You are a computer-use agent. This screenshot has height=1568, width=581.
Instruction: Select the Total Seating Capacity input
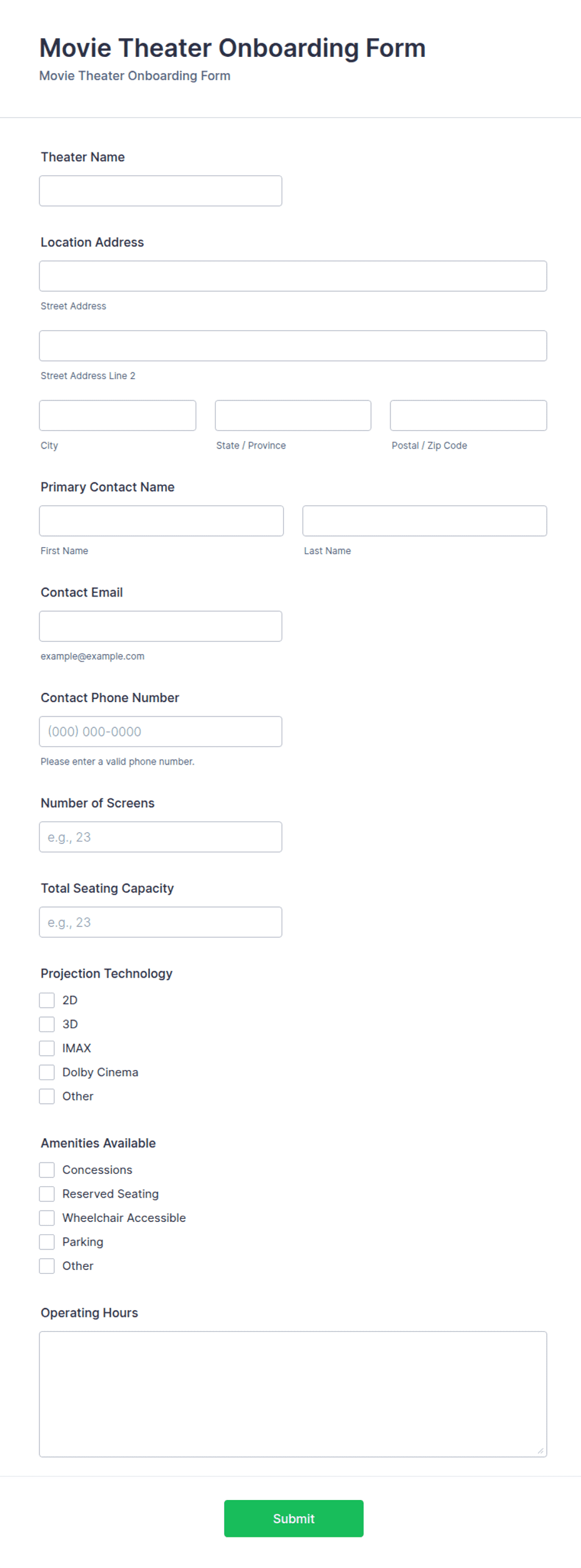[161, 922]
